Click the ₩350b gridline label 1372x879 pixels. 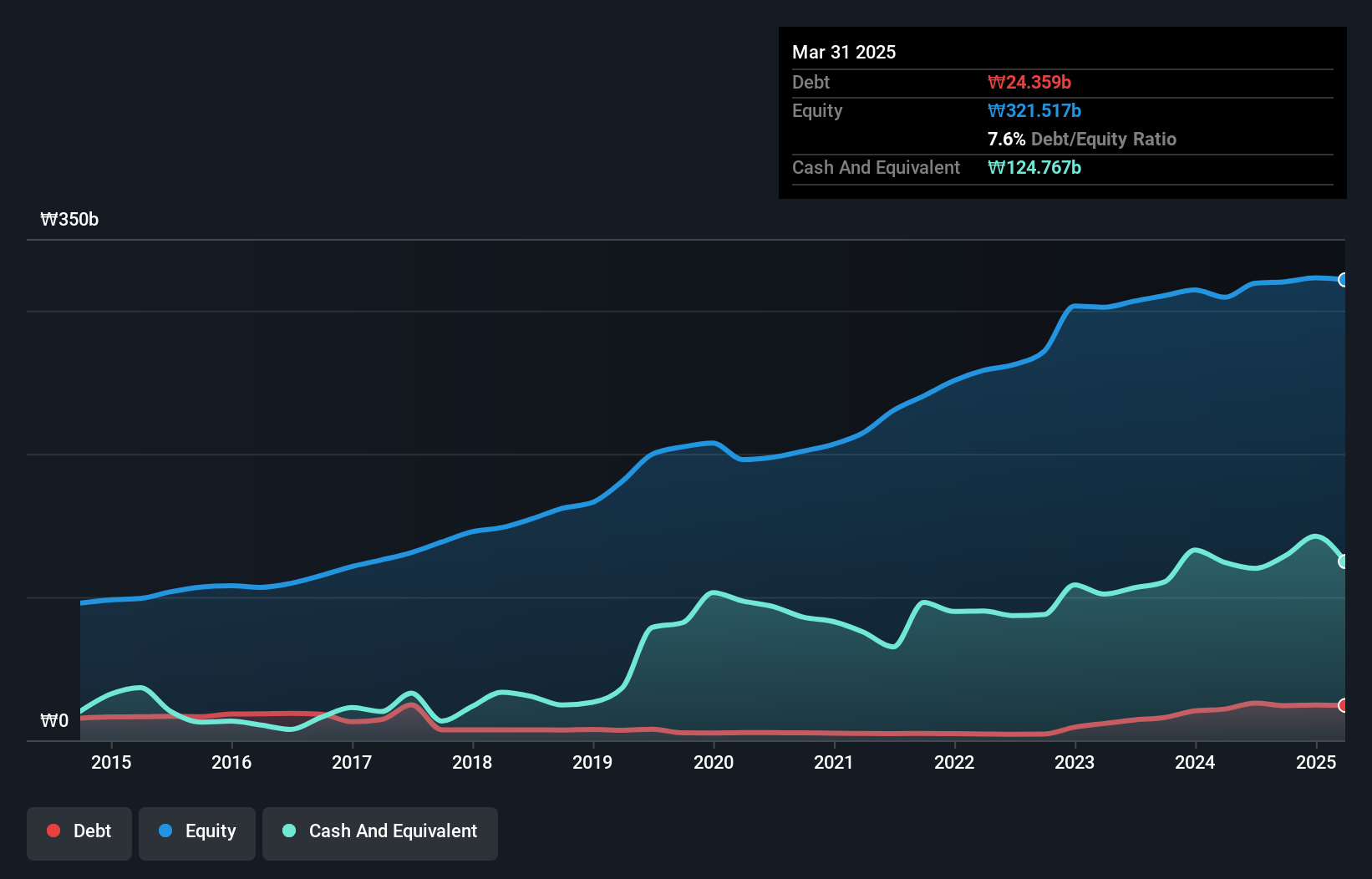[69, 220]
